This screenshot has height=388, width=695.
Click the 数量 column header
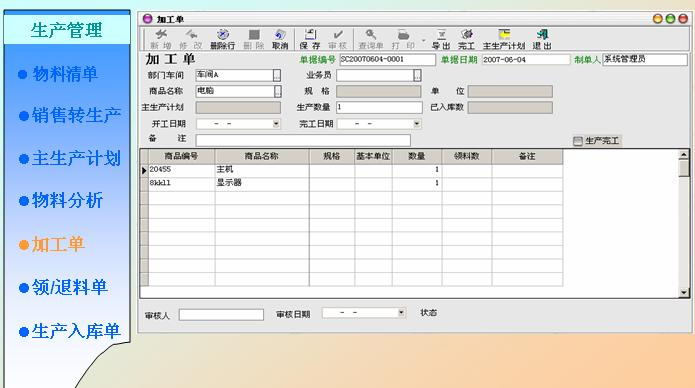[417, 156]
